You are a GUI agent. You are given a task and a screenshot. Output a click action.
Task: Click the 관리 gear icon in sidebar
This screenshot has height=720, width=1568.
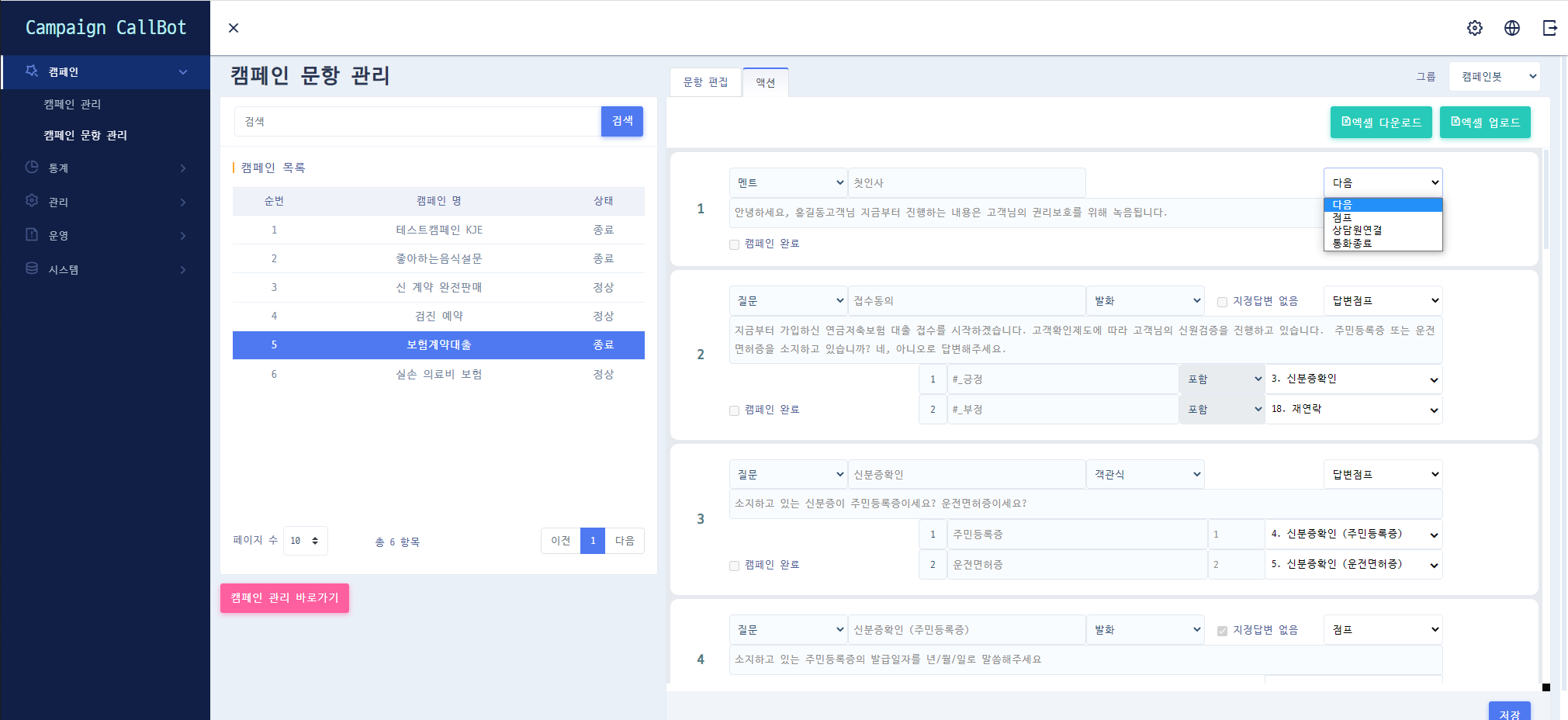(32, 201)
